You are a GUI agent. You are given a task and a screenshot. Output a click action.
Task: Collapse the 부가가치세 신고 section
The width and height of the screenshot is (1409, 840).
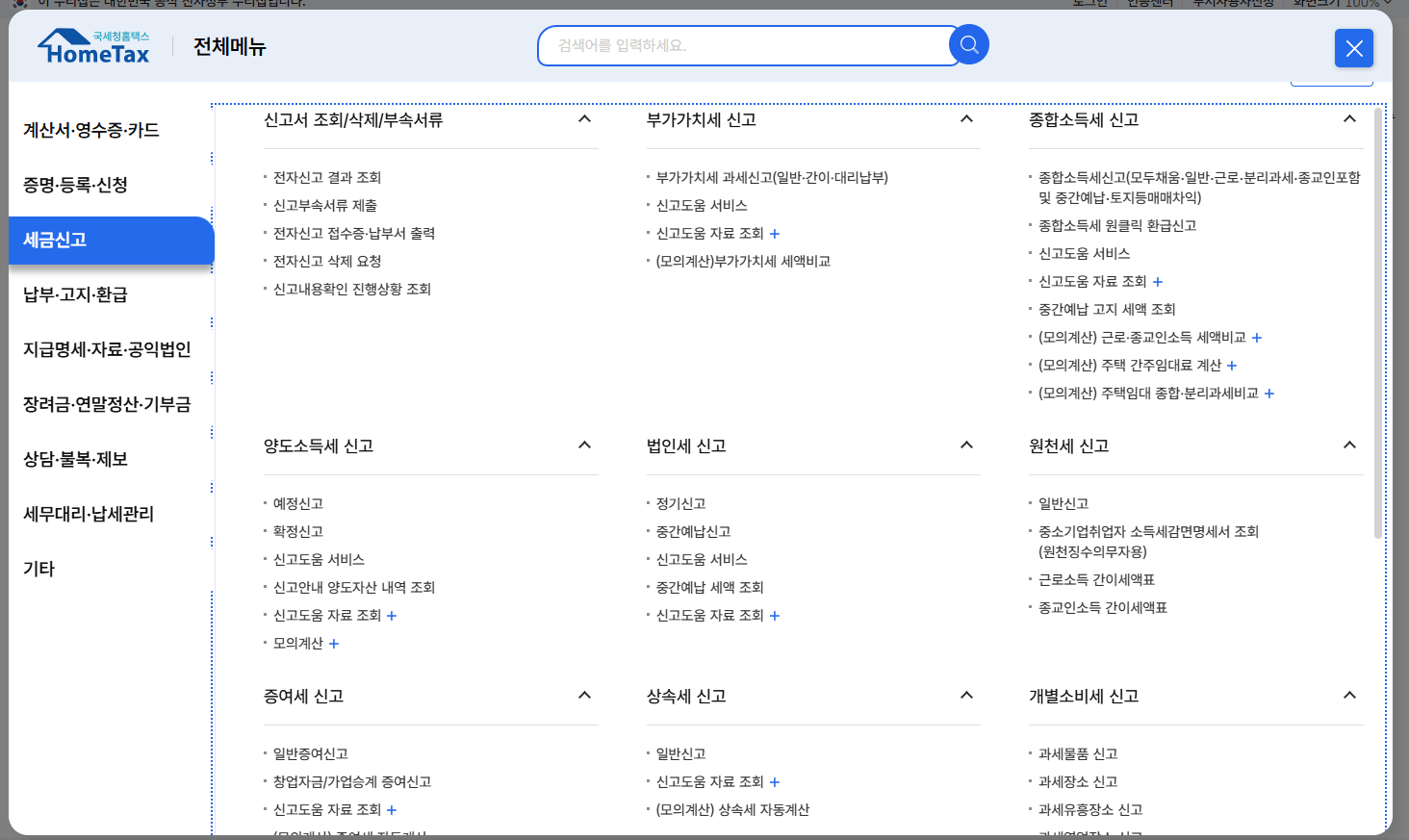click(966, 118)
